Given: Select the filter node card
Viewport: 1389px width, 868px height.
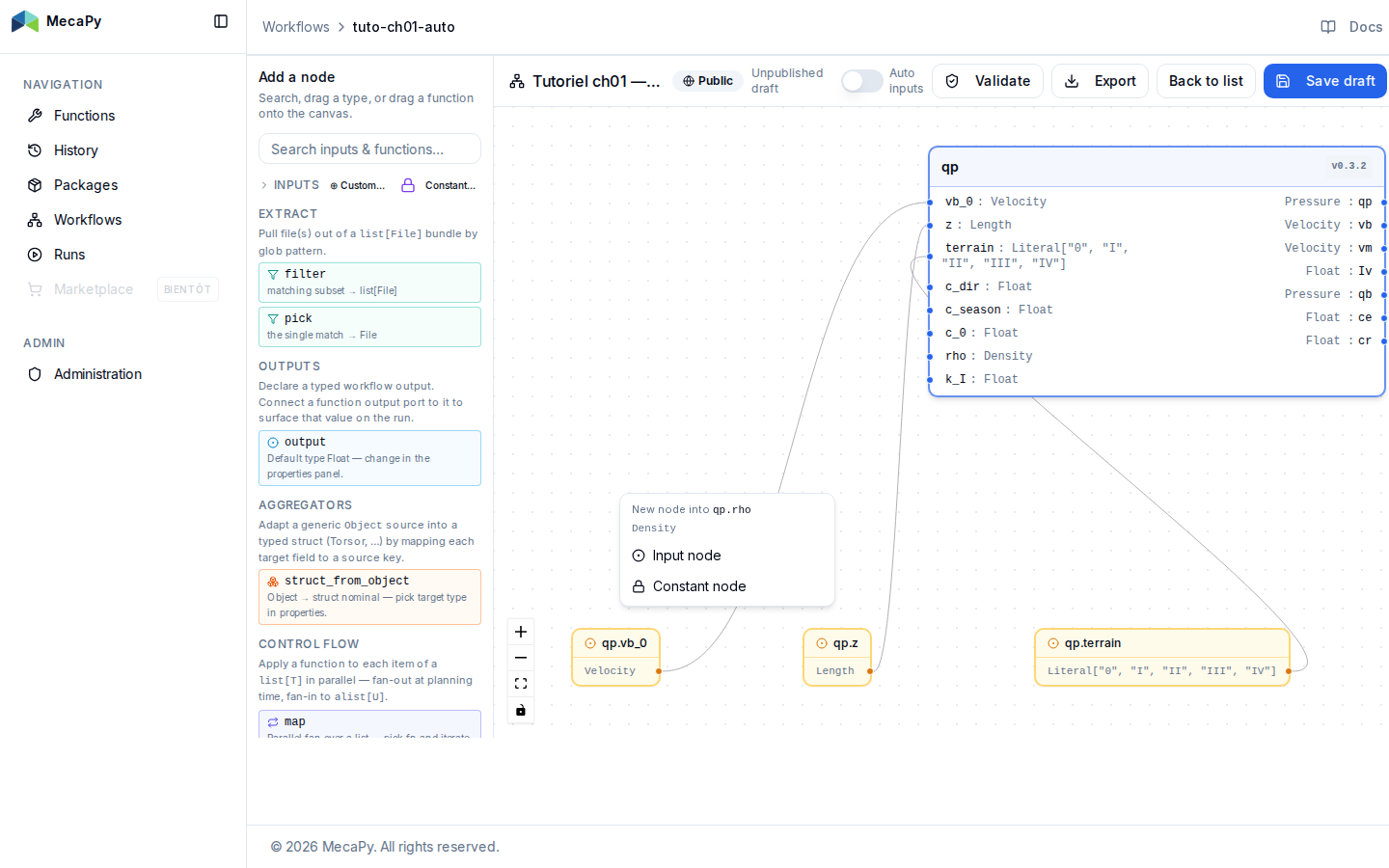Looking at the screenshot, I should tap(369, 283).
